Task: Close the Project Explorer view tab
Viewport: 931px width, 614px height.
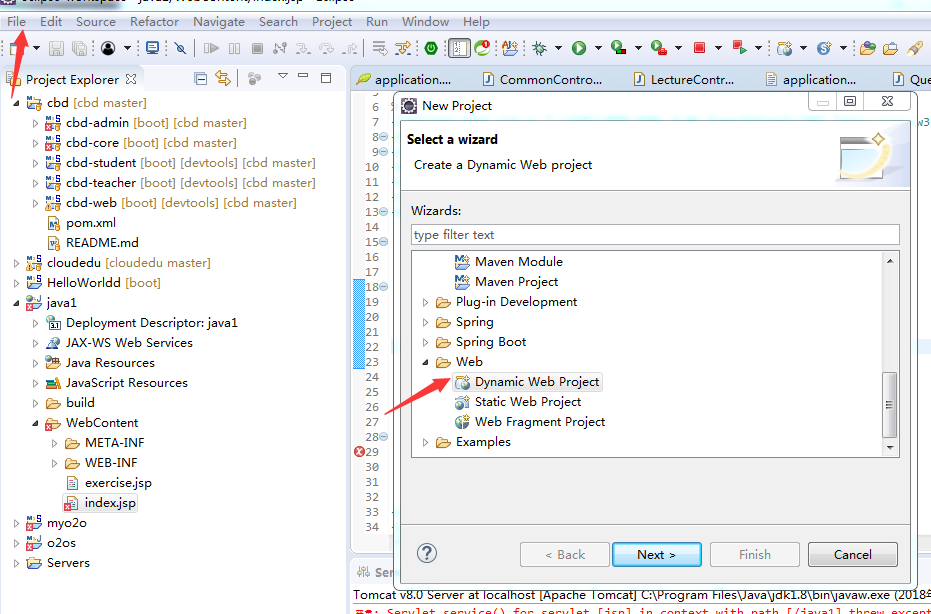Action: point(131,79)
